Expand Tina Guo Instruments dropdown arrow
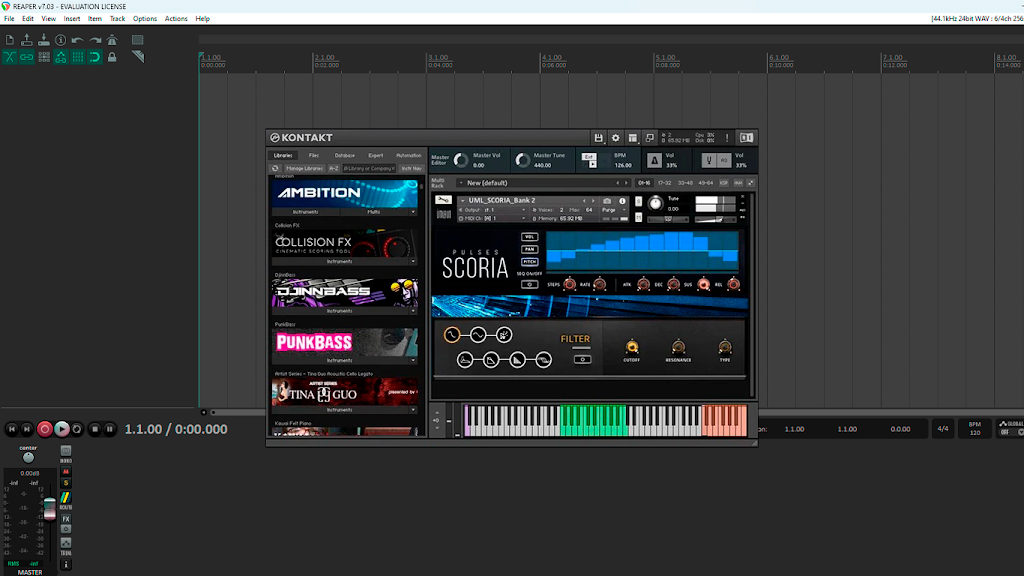The height and width of the screenshot is (576, 1024). tap(413, 410)
